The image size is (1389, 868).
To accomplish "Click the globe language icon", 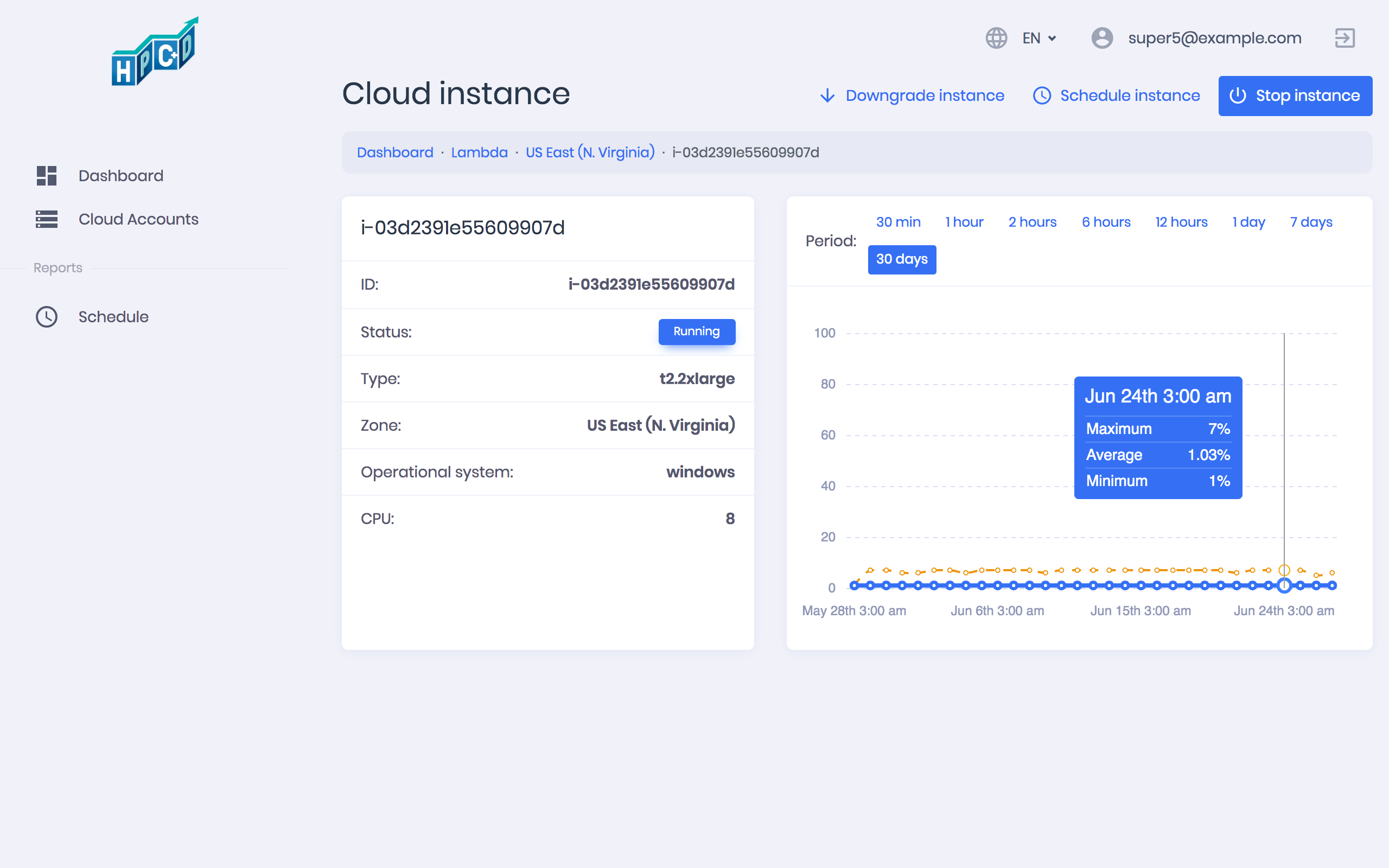I will 996,39.
